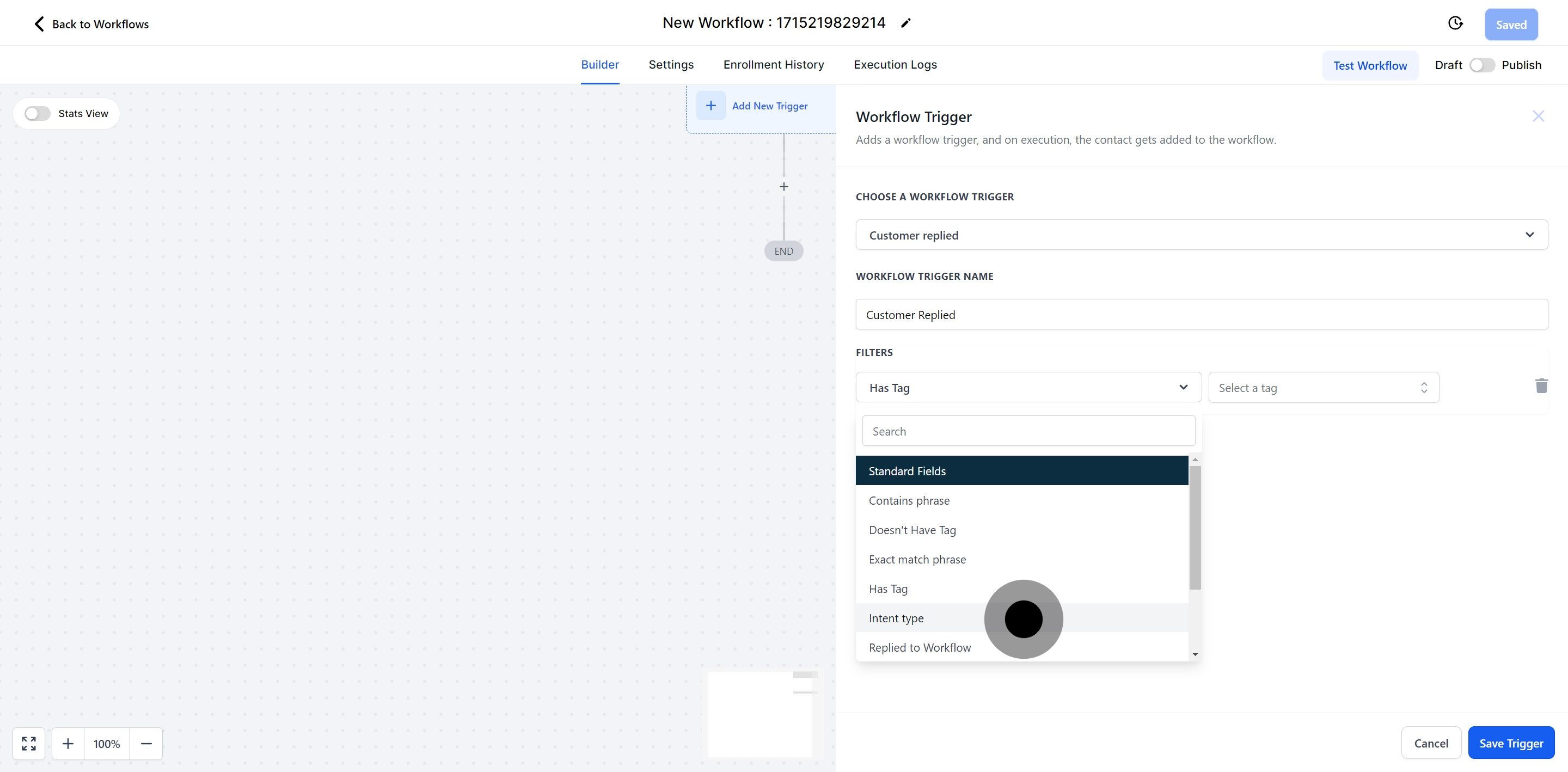Click the filter Search input field
This screenshot has width=1568, height=772.
(x=1027, y=431)
